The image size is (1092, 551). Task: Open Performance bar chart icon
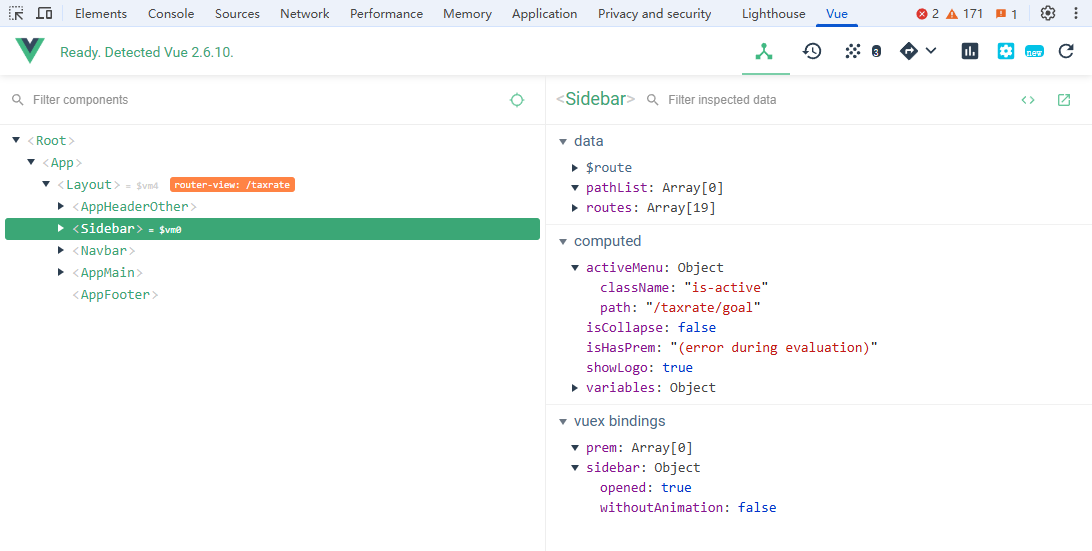tap(970, 51)
